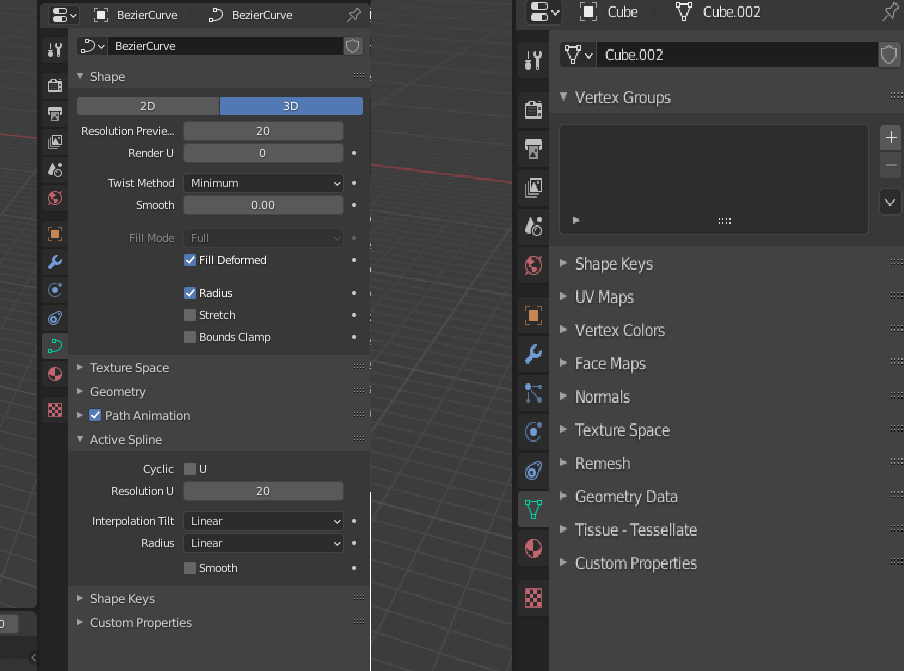The image size is (904, 671).
Task: Switch curve shape to 2D
Action: click(x=148, y=106)
